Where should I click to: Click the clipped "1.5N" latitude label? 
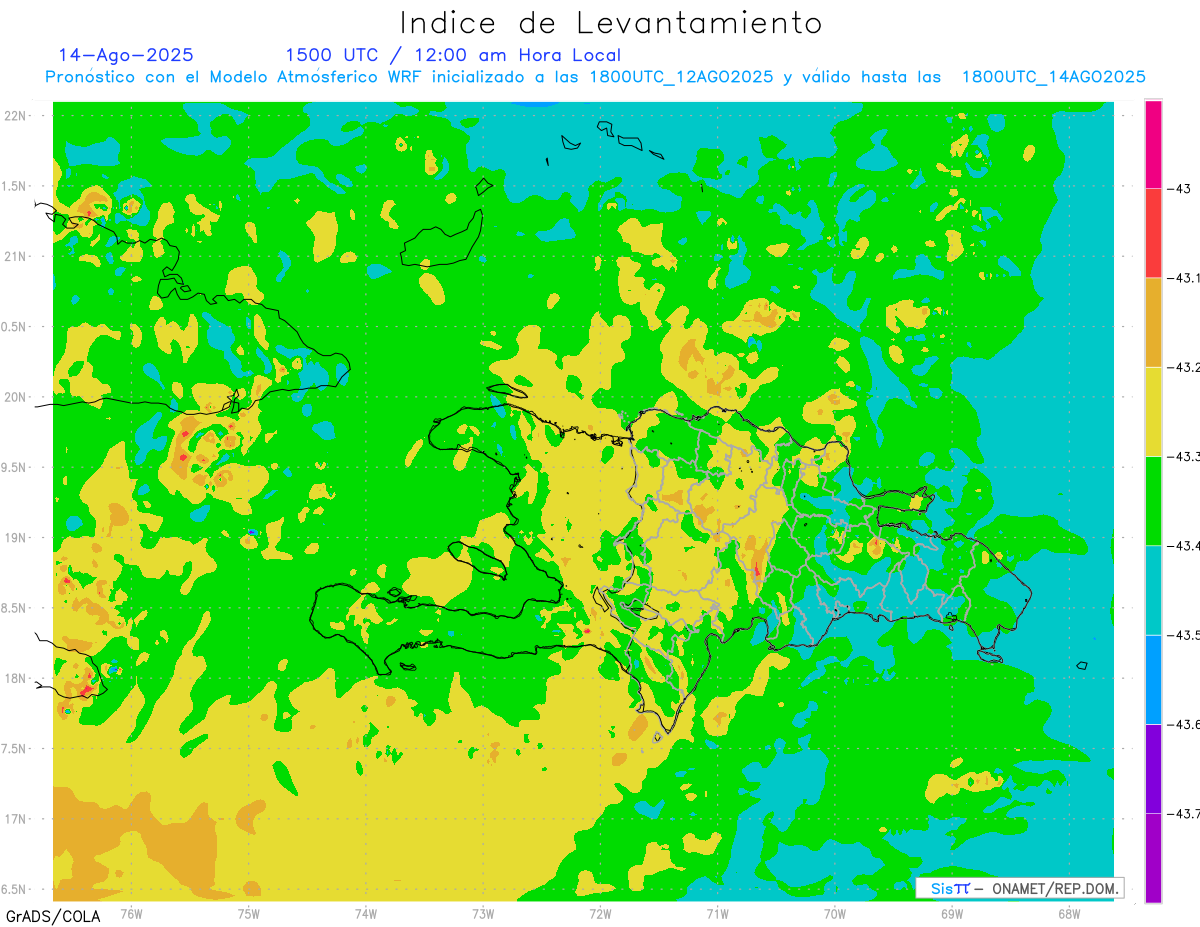(x=15, y=186)
